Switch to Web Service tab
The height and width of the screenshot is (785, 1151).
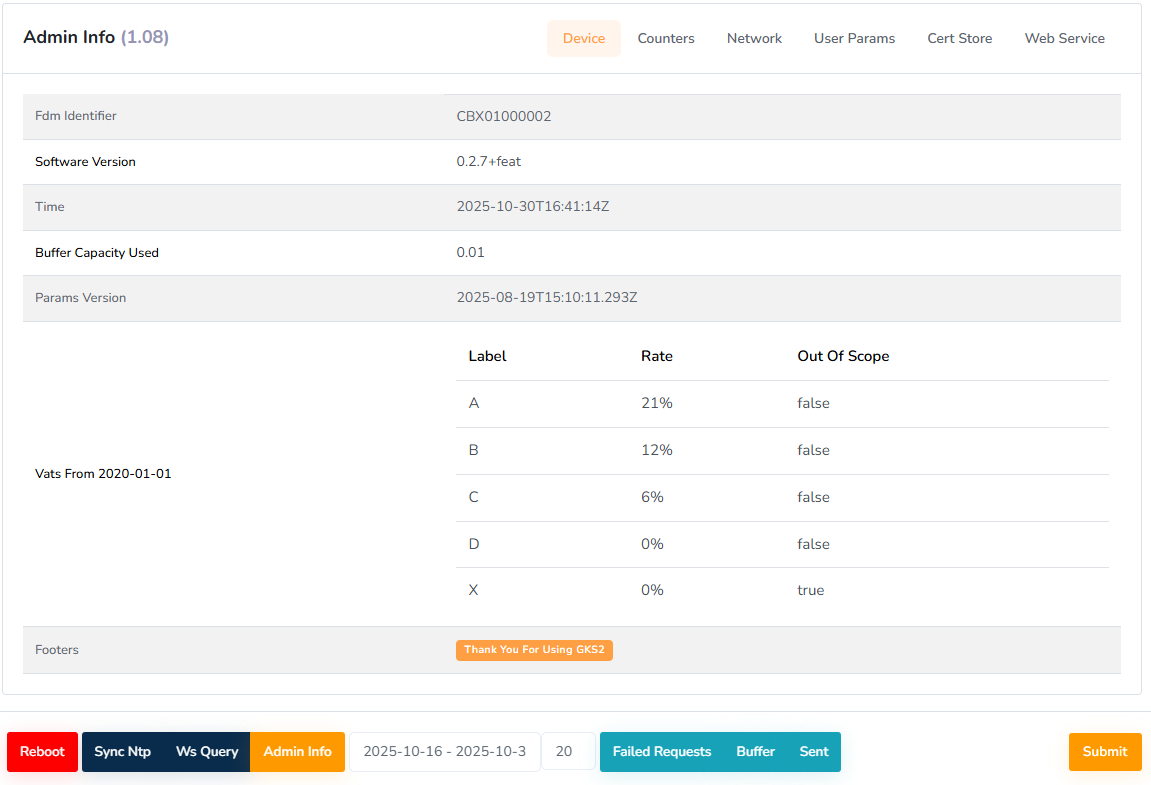(x=1064, y=38)
